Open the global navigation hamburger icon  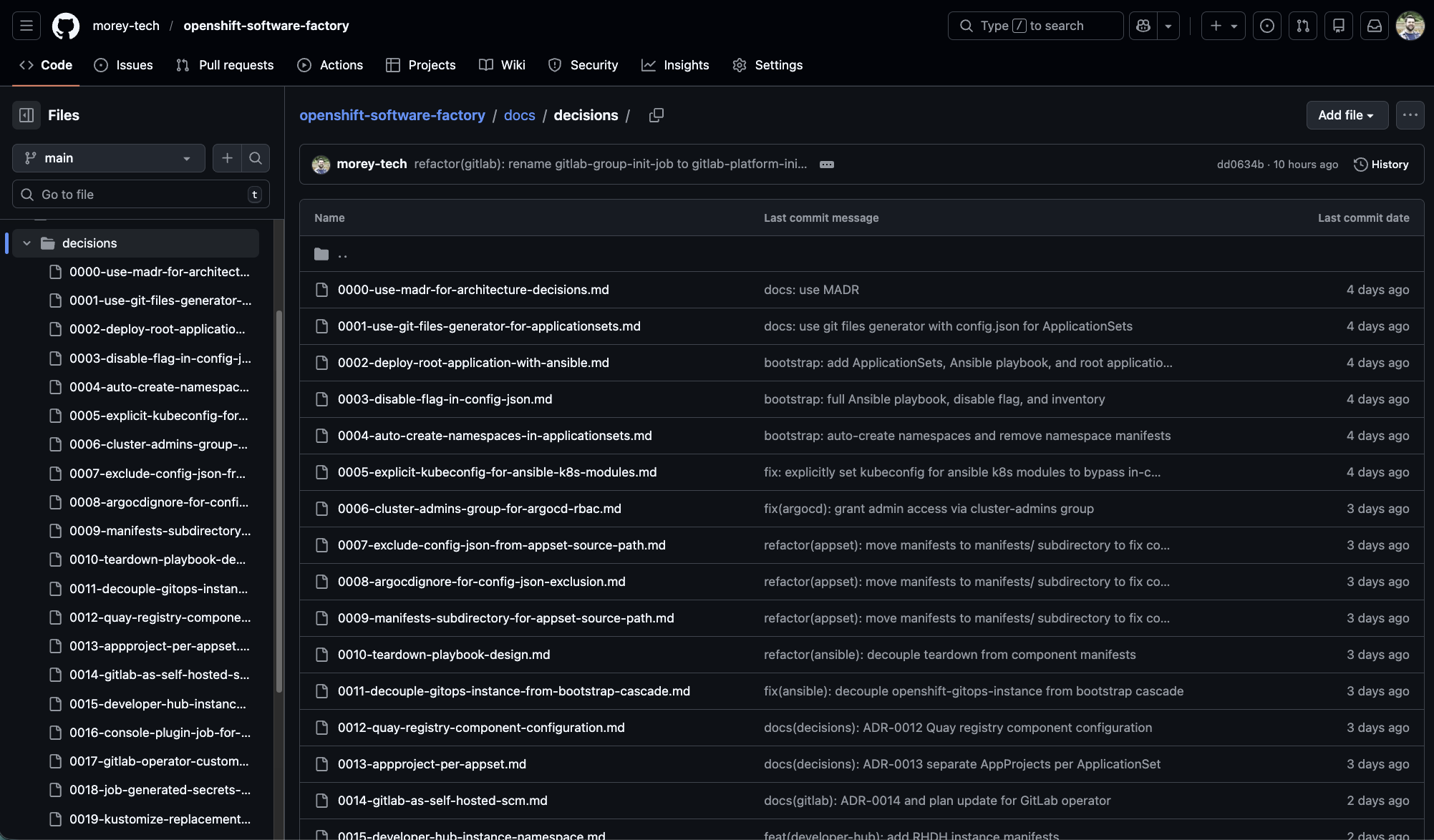click(x=26, y=25)
